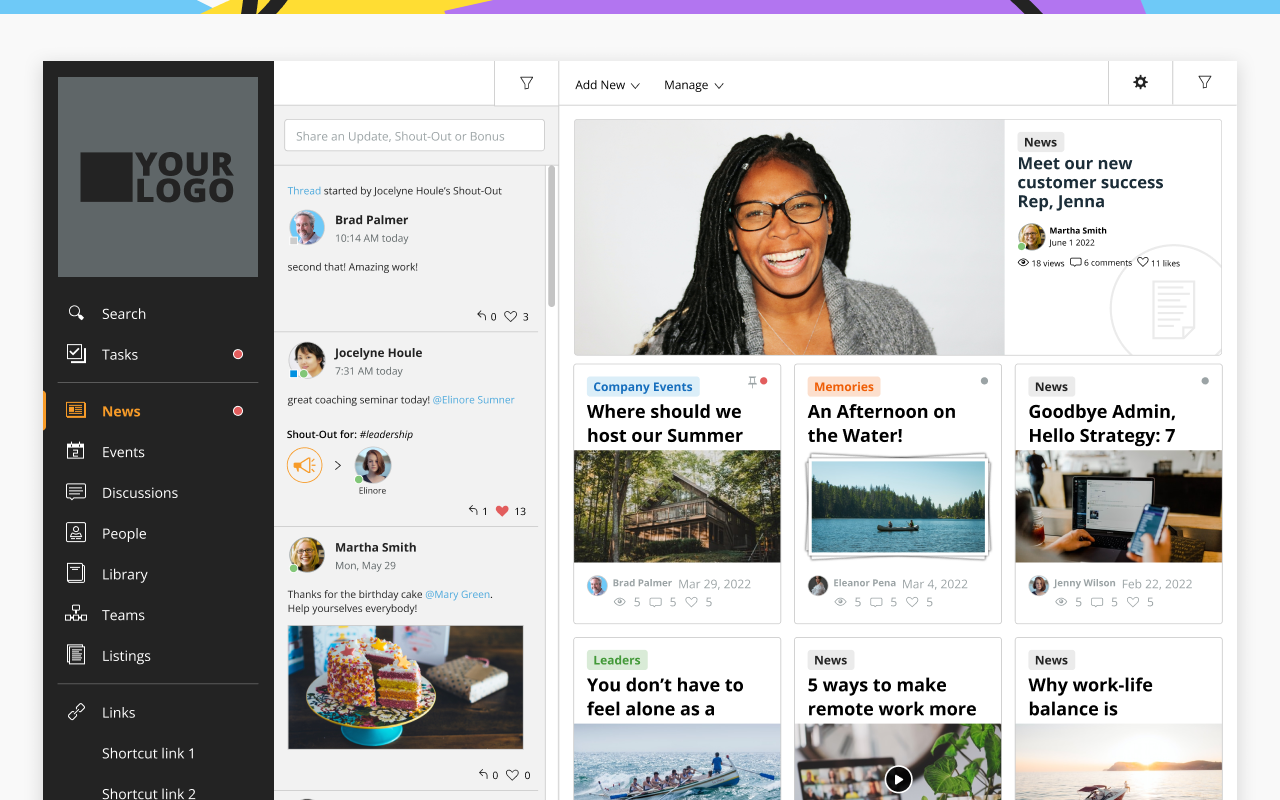Screen dimensions: 1280x800
Task: Click the @Elinore Sumner mention link
Action: pos(473,400)
